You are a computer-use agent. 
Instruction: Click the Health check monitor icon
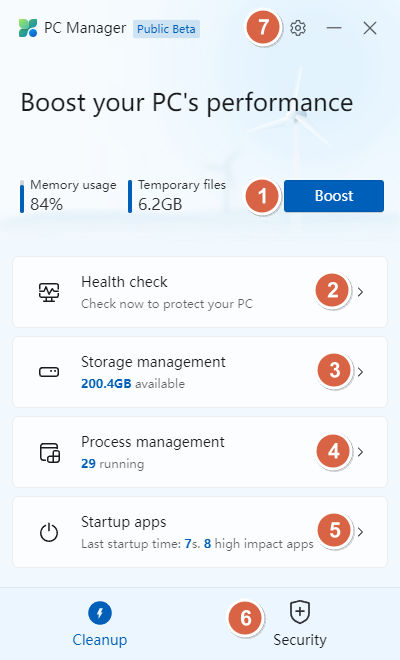[49, 292]
